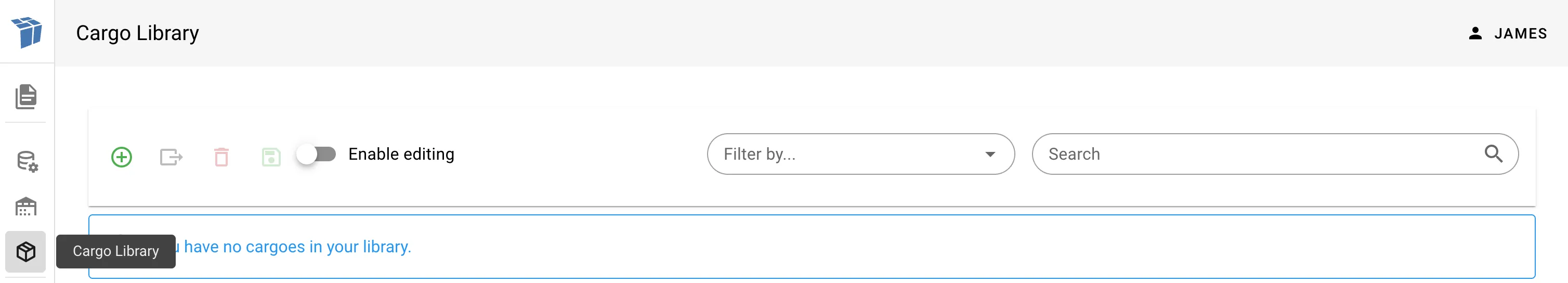The width and height of the screenshot is (1568, 283).
Task: Click the red trash delete icon
Action: pyautogui.click(x=221, y=157)
